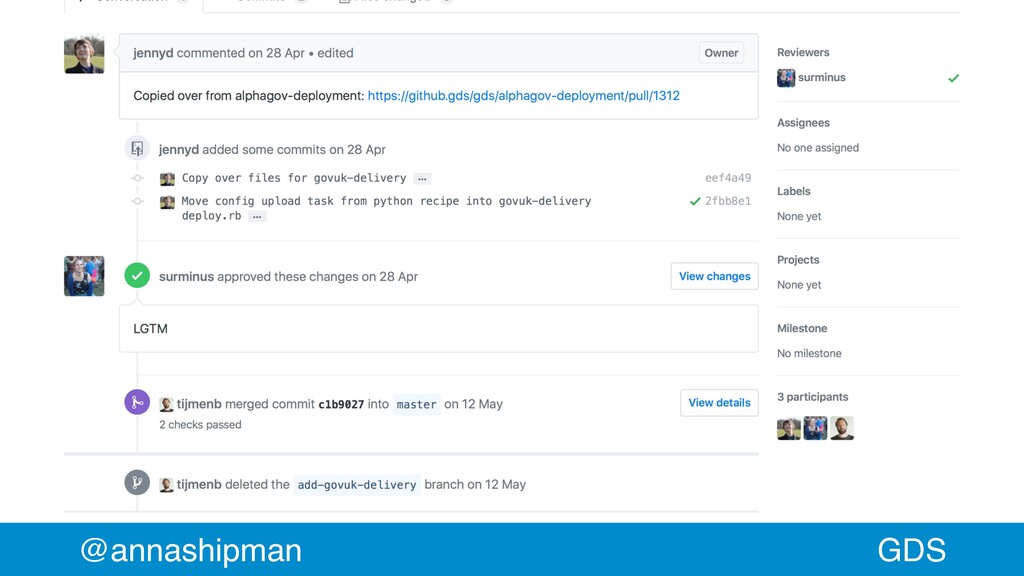Click avatar next to 'Copy over files' commit
This screenshot has height=576, width=1024.
point(167,179)
